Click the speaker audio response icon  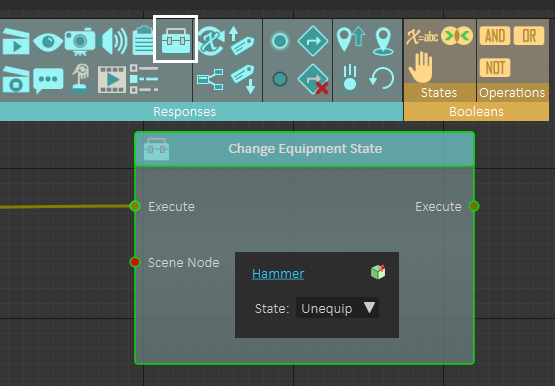(113, 41)
